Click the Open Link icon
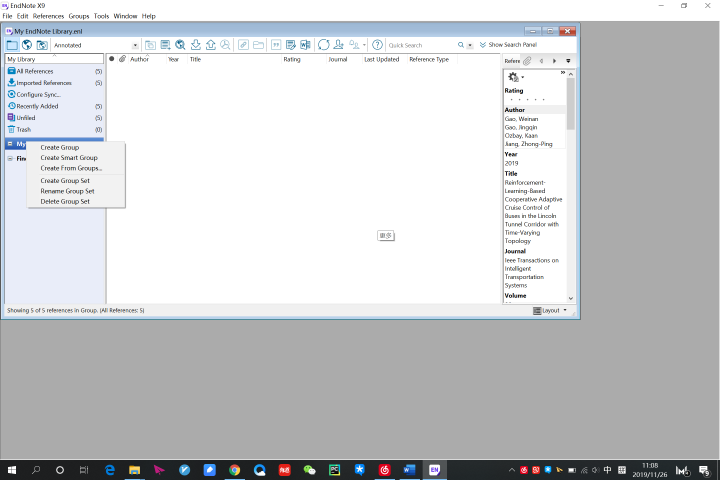The image size is (720, 480). pos(243,45)
